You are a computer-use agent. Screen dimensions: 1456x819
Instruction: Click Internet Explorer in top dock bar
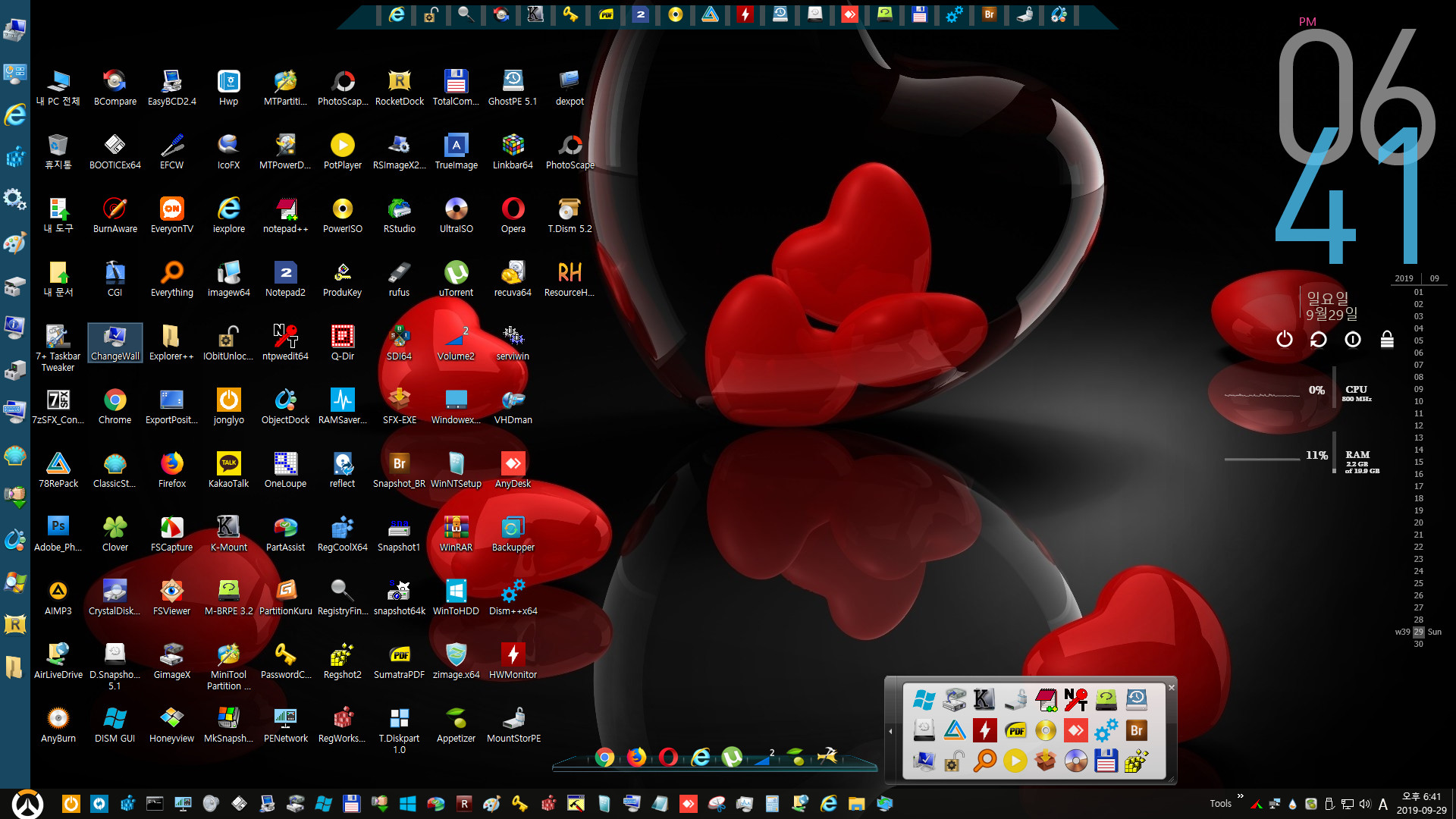click(x=397, y=14)
